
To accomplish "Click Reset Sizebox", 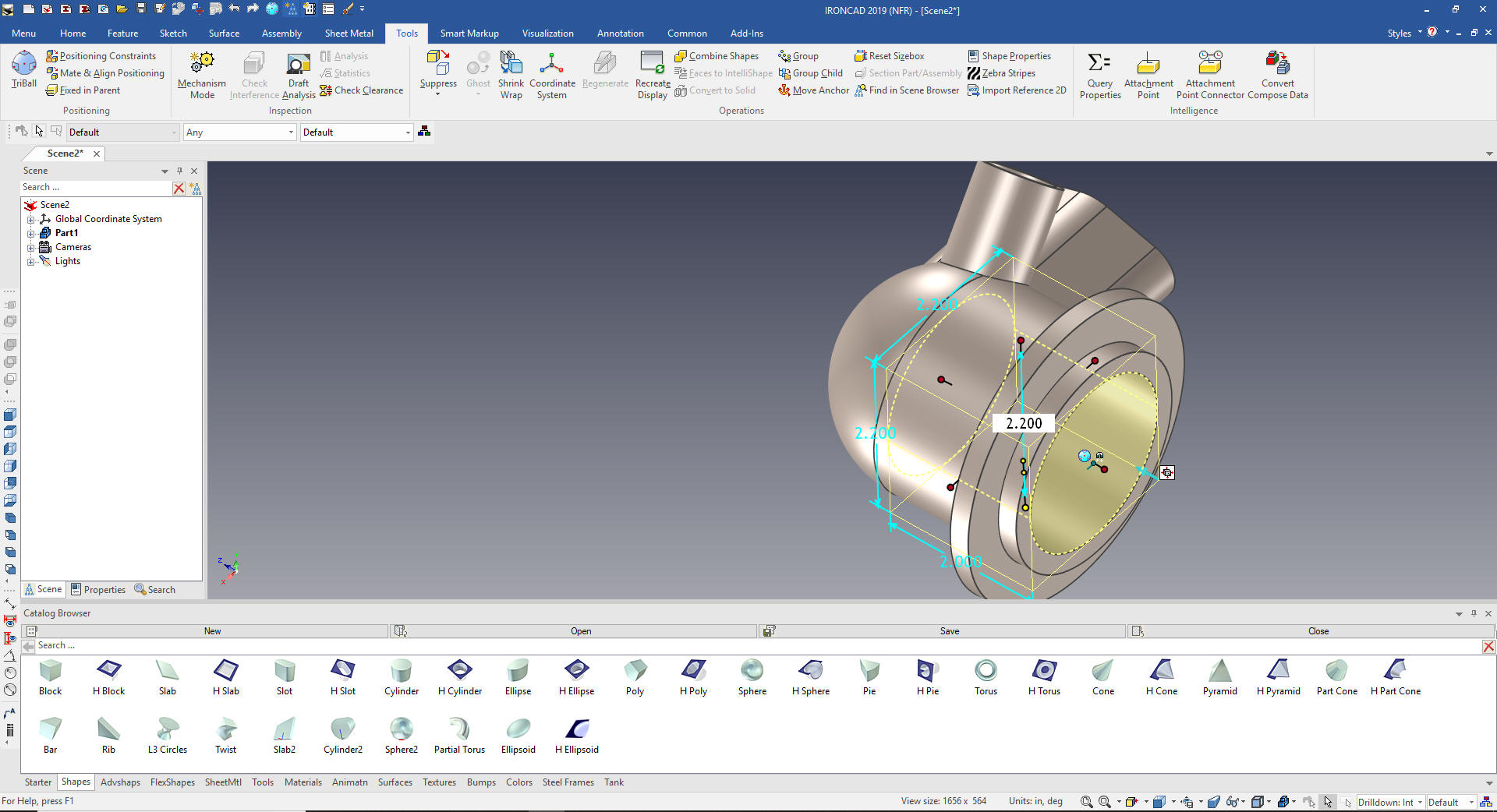I will pos(890,56).
